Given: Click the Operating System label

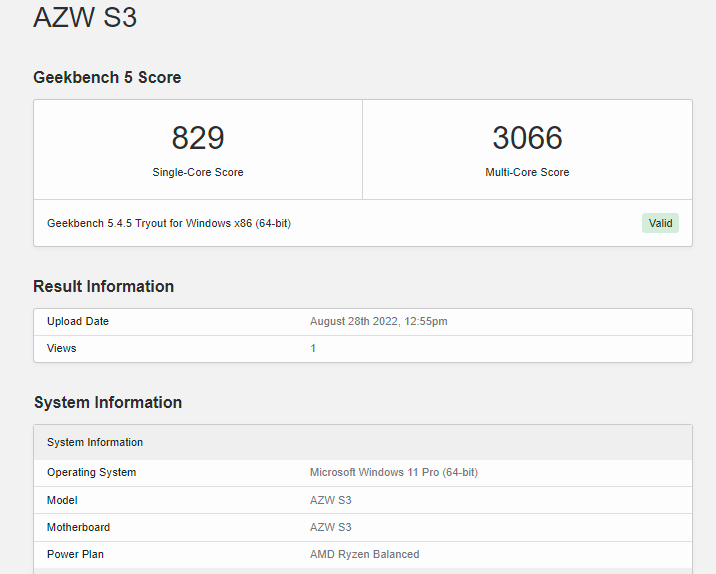Looking at the screenshot, I should pyautogui.click(x=91, y=472).
